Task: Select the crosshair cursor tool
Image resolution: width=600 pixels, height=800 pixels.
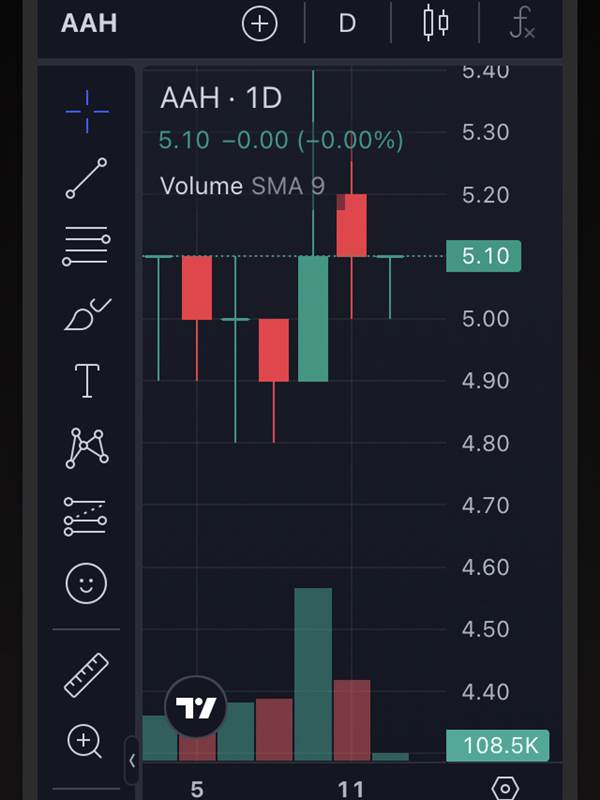Action: [87, 111]
